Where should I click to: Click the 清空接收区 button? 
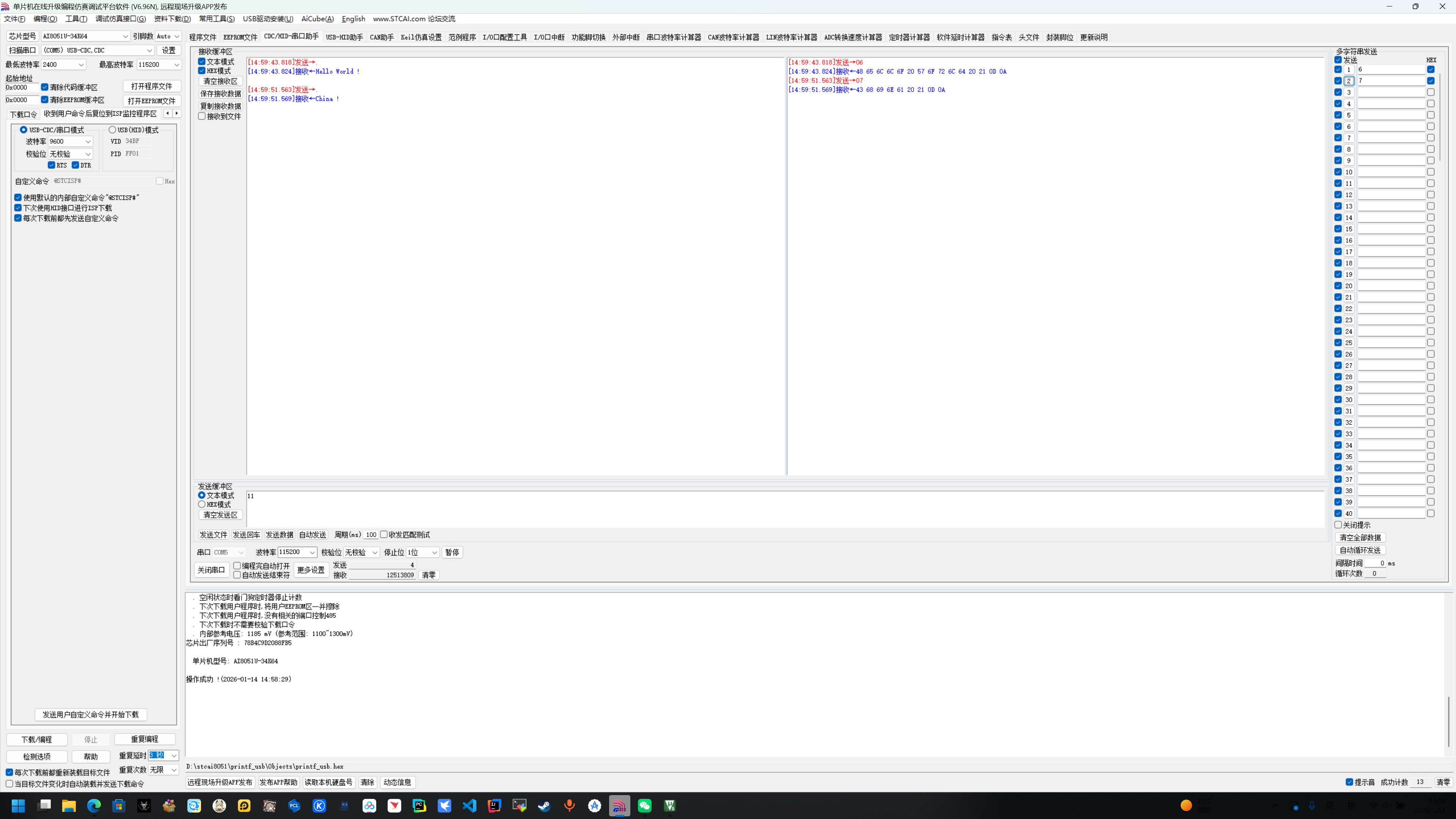[220, 82]
